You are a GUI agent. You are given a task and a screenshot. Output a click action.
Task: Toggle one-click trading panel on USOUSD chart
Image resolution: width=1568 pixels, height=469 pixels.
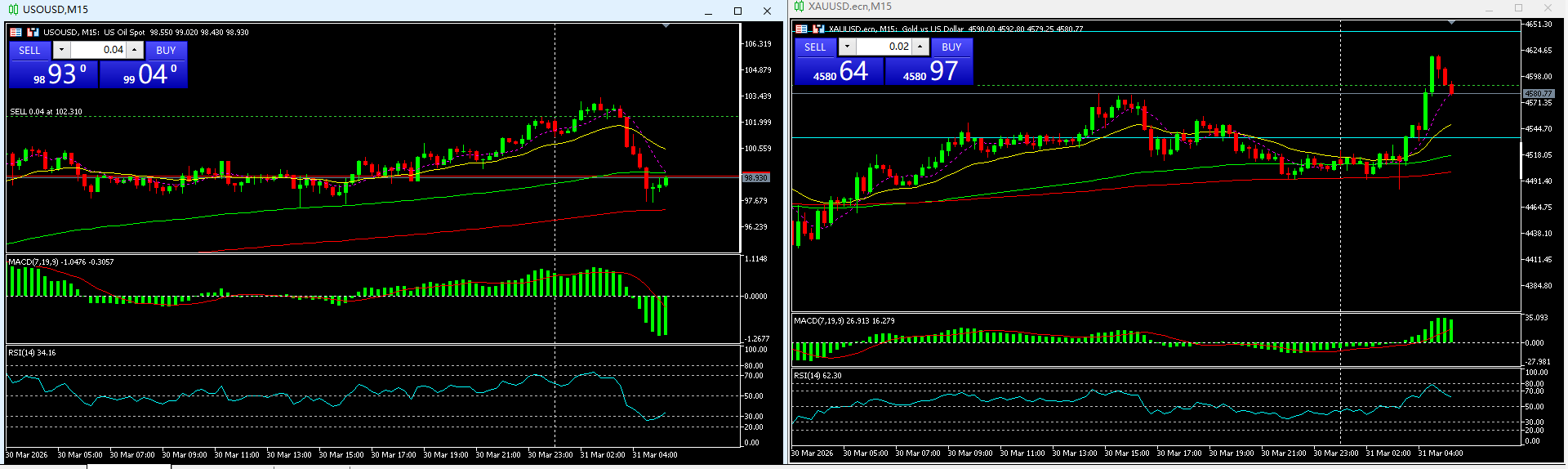(x=16, y=32)
